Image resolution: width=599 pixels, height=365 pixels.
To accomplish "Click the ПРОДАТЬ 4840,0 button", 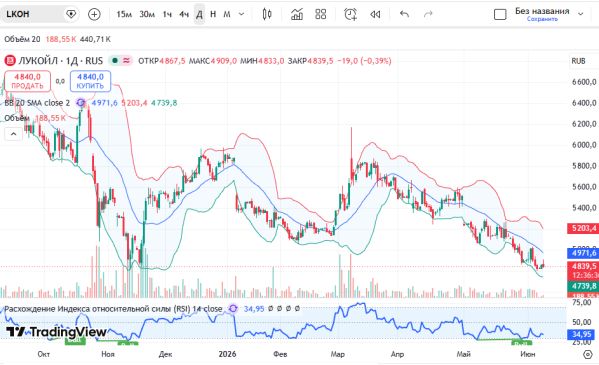I will click(27, 81).
